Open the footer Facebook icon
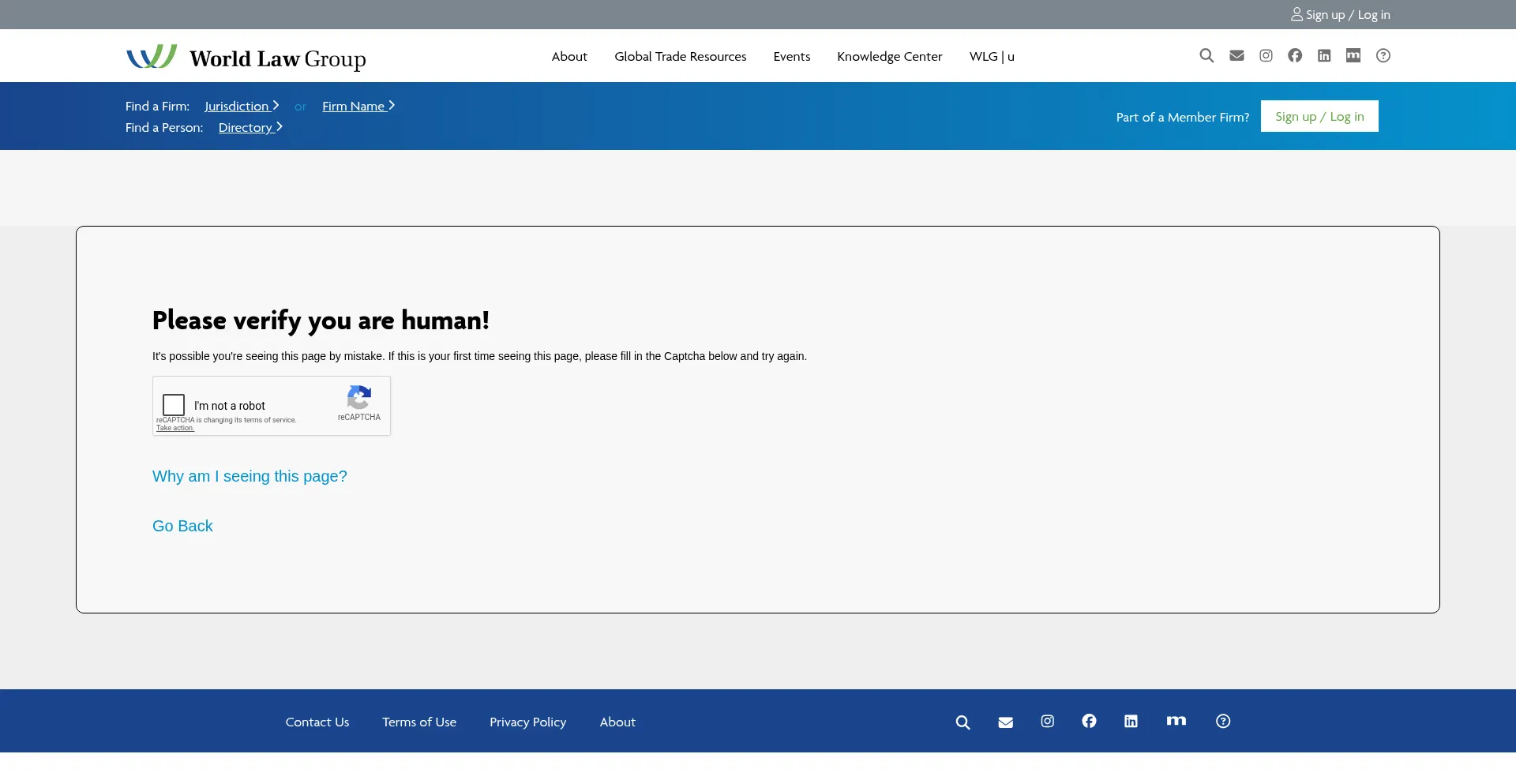 pyautogui.click(x=1089, y=721)
